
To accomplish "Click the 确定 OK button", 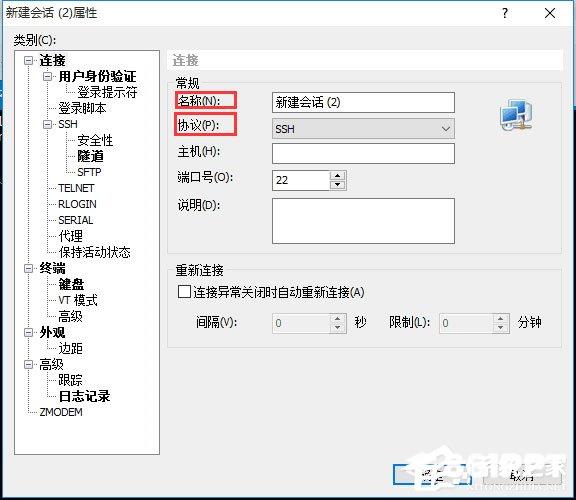I will (x=432, y=474).
